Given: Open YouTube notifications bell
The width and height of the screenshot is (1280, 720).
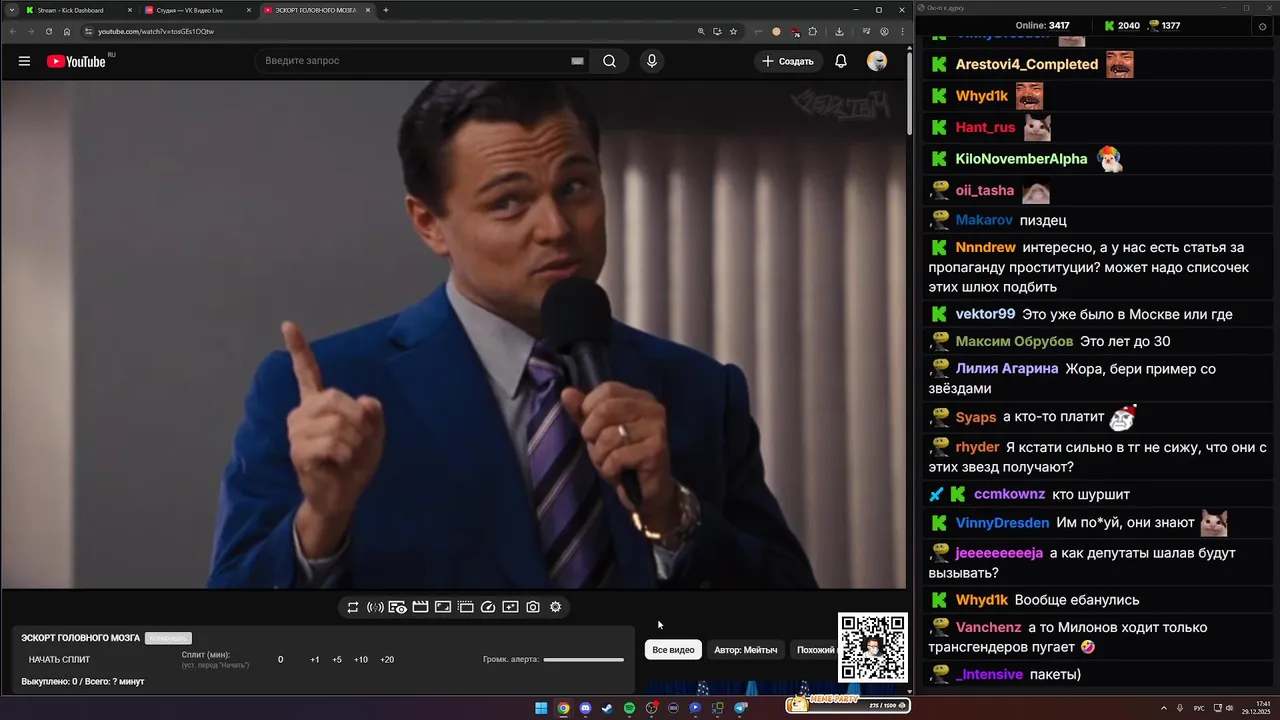Looking at the screenshot, I should (x=841, y=61).
